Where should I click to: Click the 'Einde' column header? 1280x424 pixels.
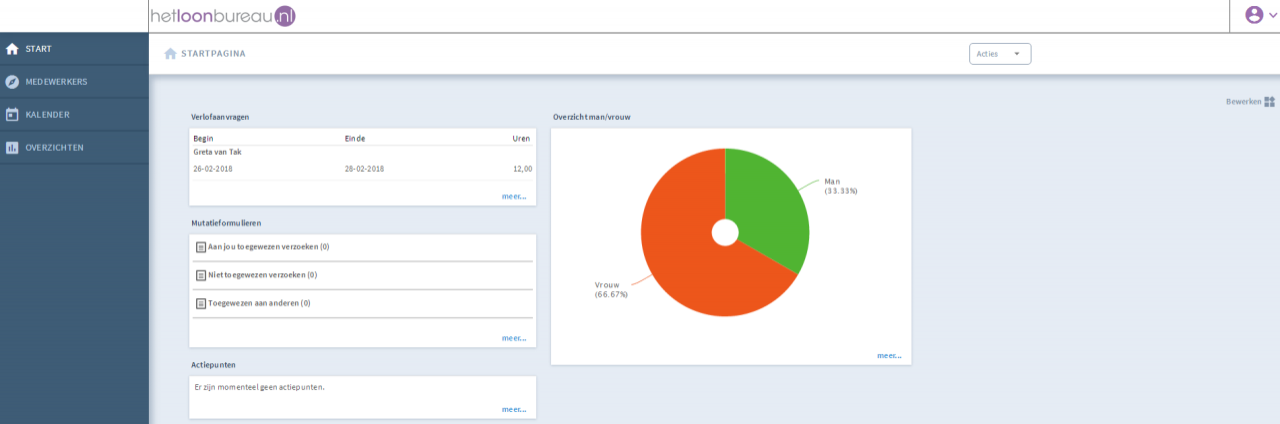tap(354, 138)
